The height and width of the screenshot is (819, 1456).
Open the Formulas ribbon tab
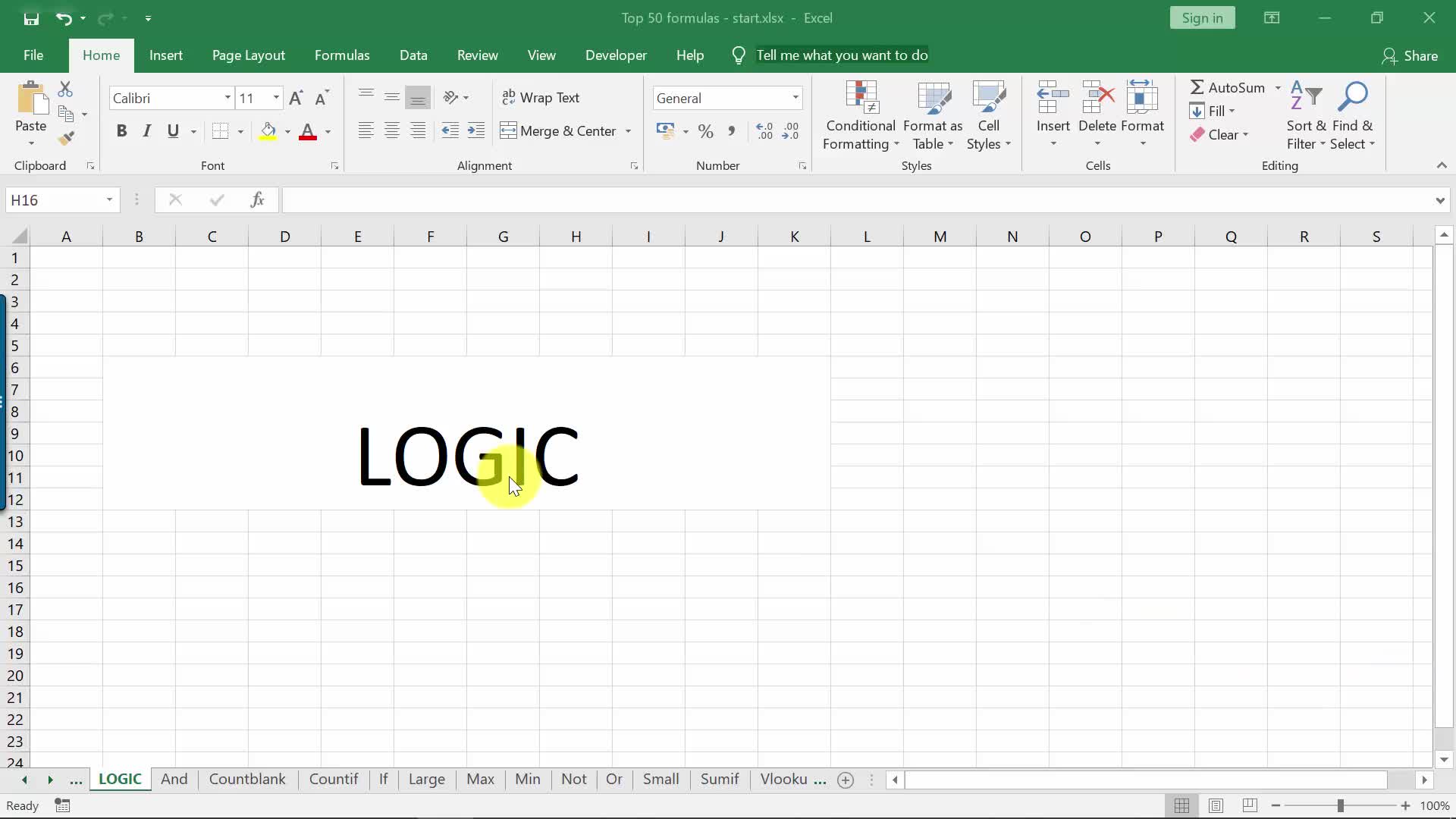coord(341,55)
